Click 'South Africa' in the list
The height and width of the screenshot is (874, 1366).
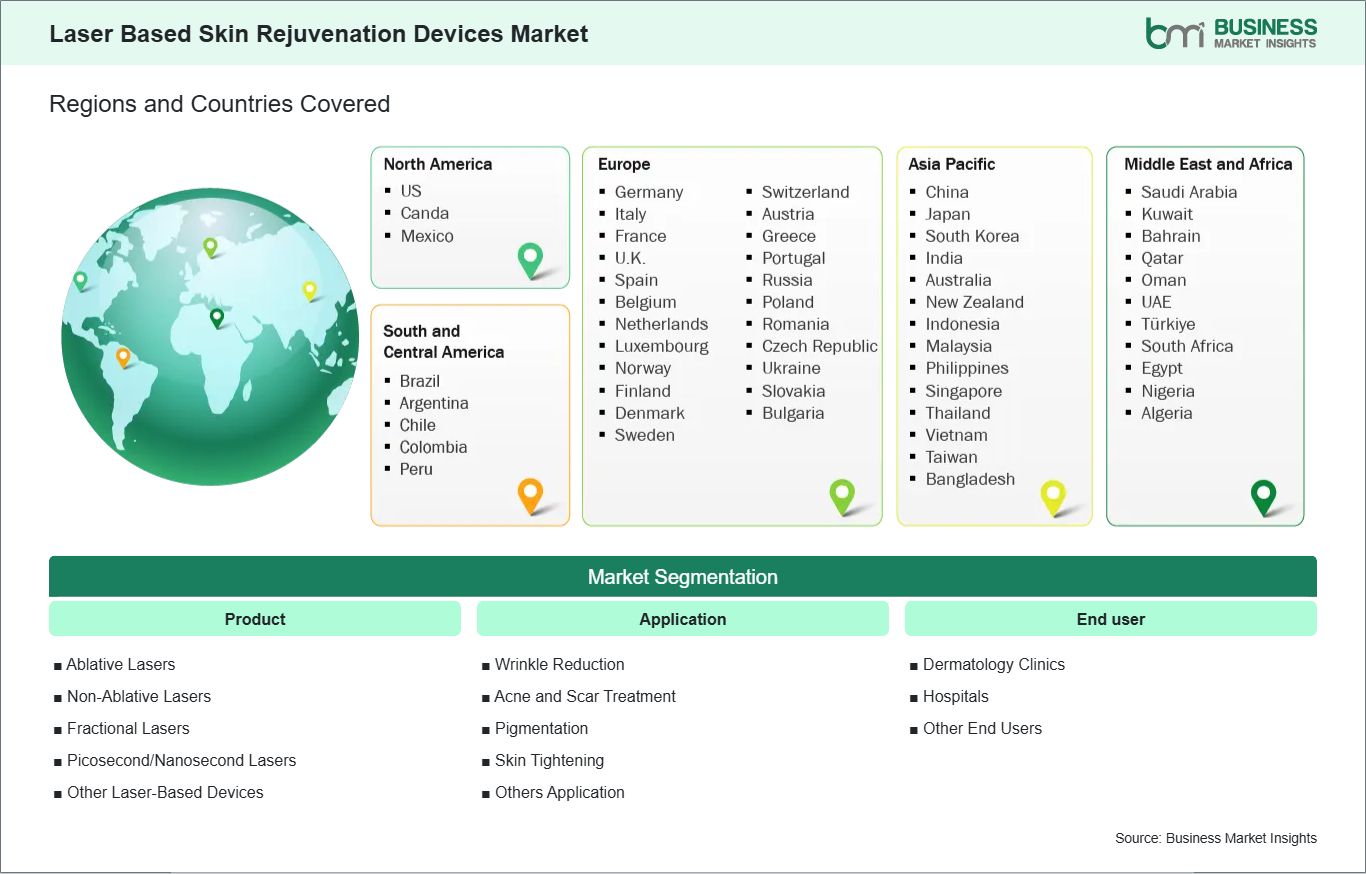click(x=1187, y=346)
